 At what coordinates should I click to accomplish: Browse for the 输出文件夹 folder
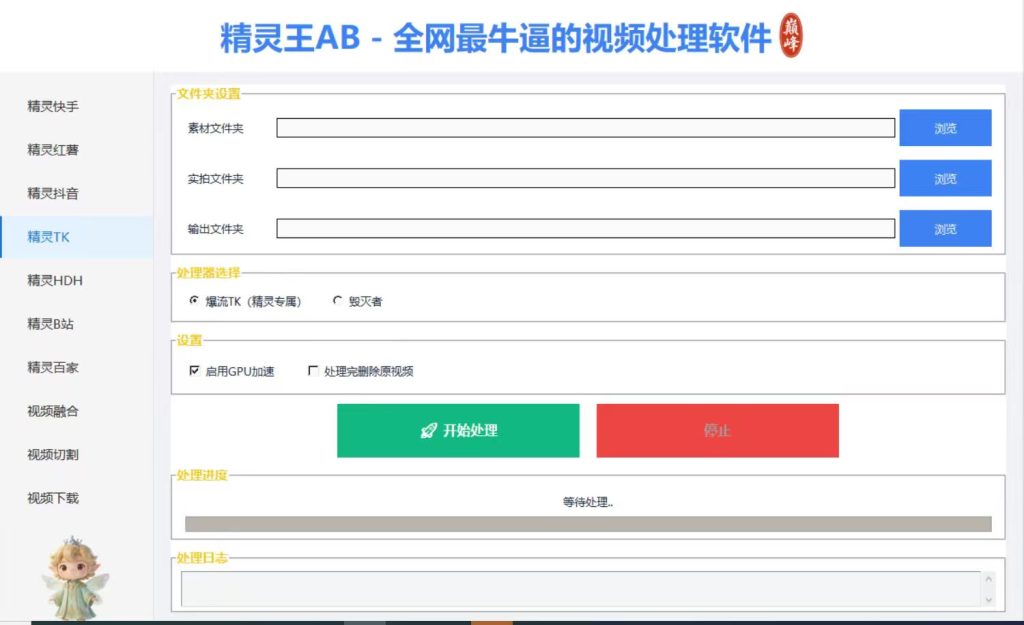[945, 229]
